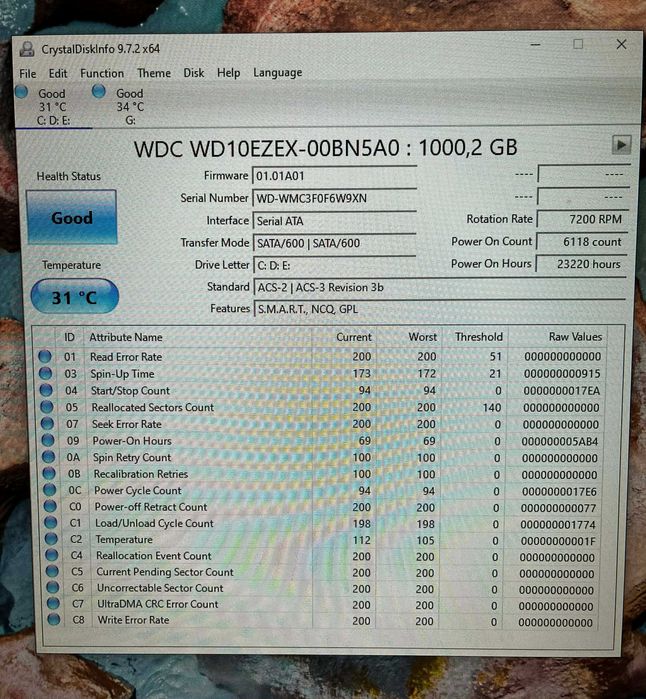Click the Standard field ACS-2
The width and height of the screenshot is (646, 699).
440,287
